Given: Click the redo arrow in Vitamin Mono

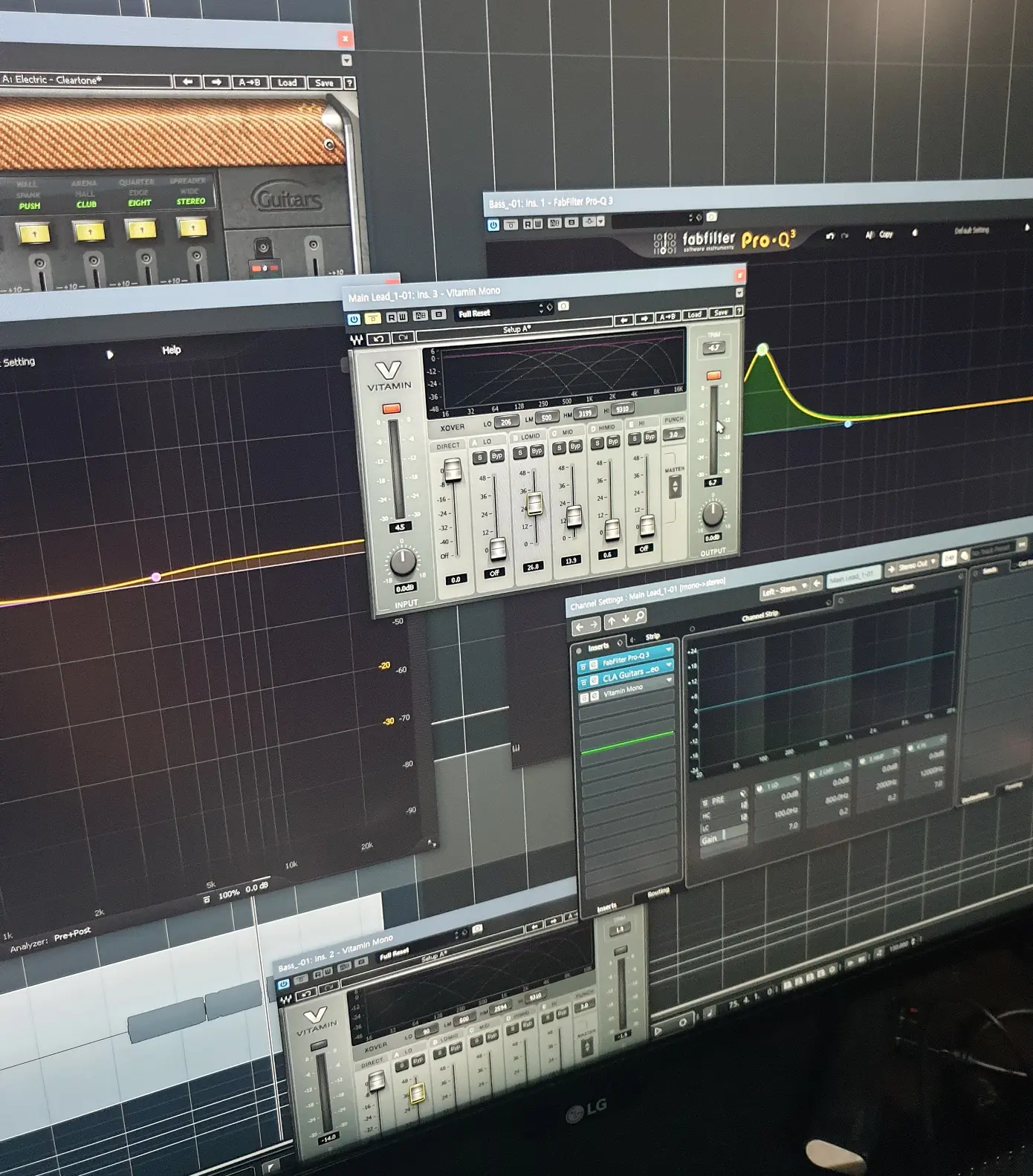Looking at the screenshot, I should [x=402, y=338].
